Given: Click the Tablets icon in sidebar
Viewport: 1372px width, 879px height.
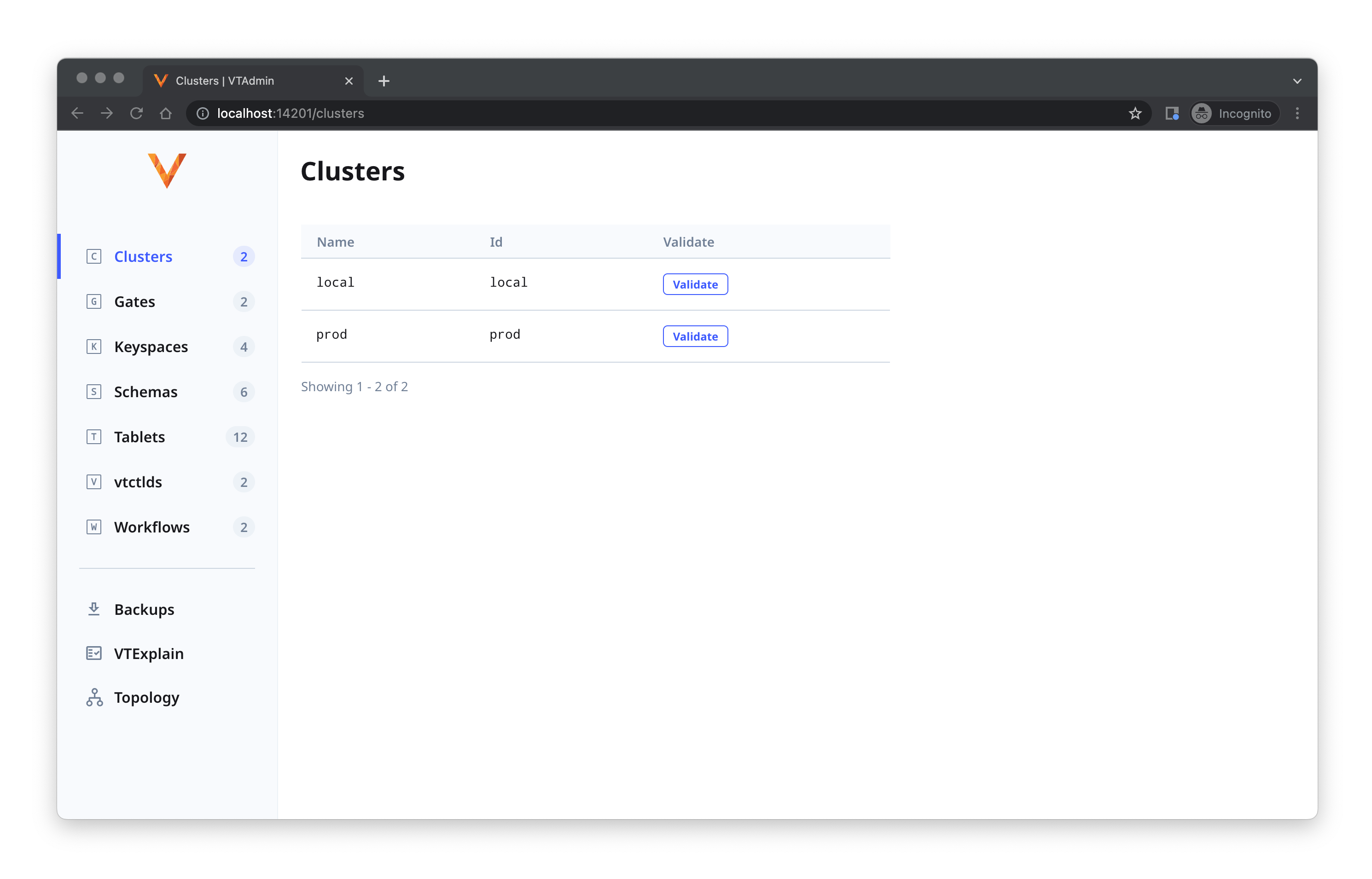Looking at the screenshot, I should 94,436.
